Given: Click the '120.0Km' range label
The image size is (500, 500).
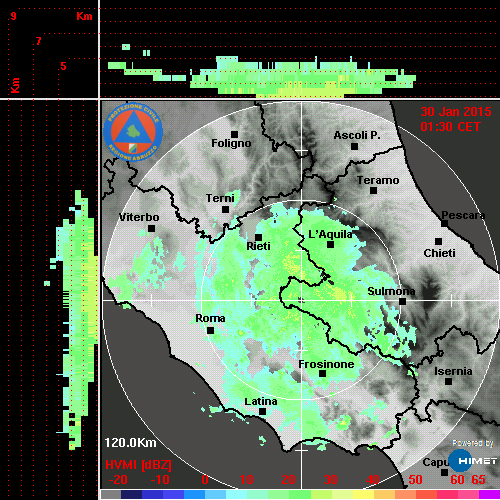Looking at the screenshot, I should [x=130, y=443].
